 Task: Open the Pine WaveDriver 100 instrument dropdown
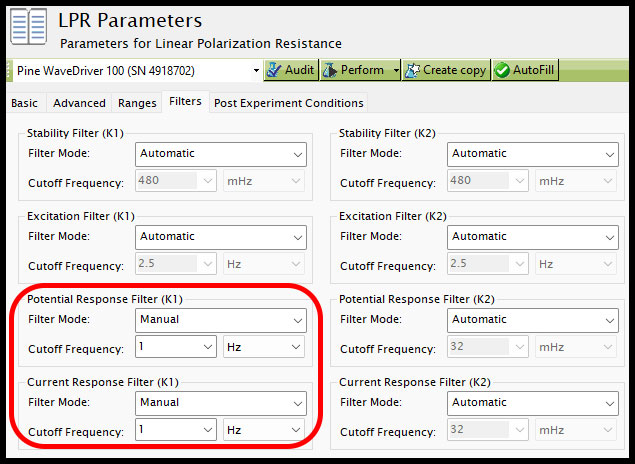click(x=137, y=70)
